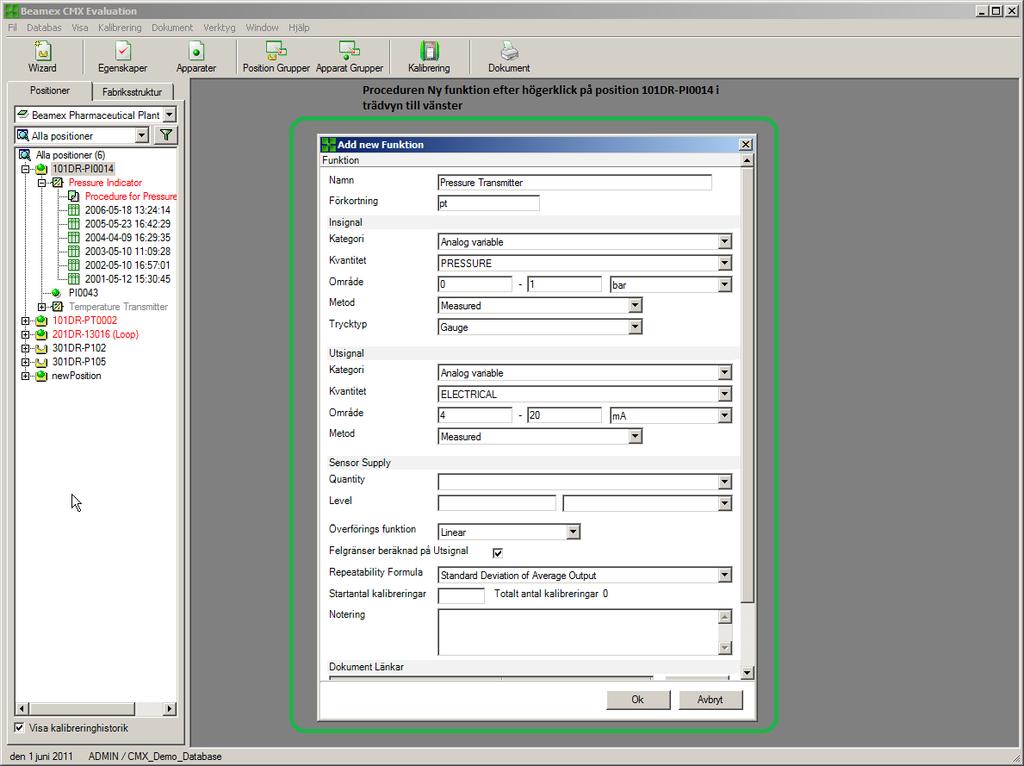Image resolution: width=1024 pixels, height=766 pixels.
Task: Toggle Felgränser beräknad på Utsignal checkbox
Action: click(498, 553)
